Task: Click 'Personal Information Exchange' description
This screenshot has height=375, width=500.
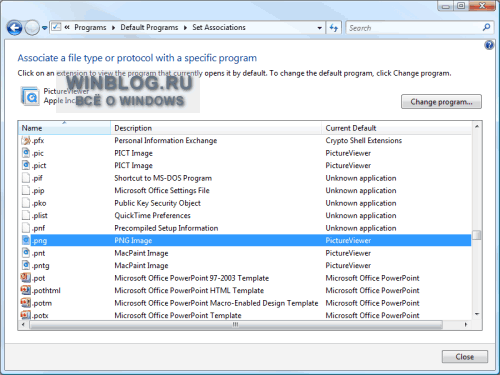Action: pos(166,141)
